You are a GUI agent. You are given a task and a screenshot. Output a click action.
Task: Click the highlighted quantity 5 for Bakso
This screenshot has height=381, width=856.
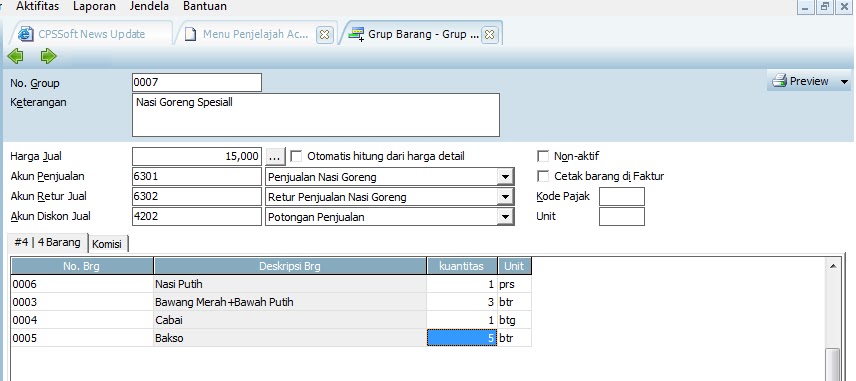pos(462,338)
